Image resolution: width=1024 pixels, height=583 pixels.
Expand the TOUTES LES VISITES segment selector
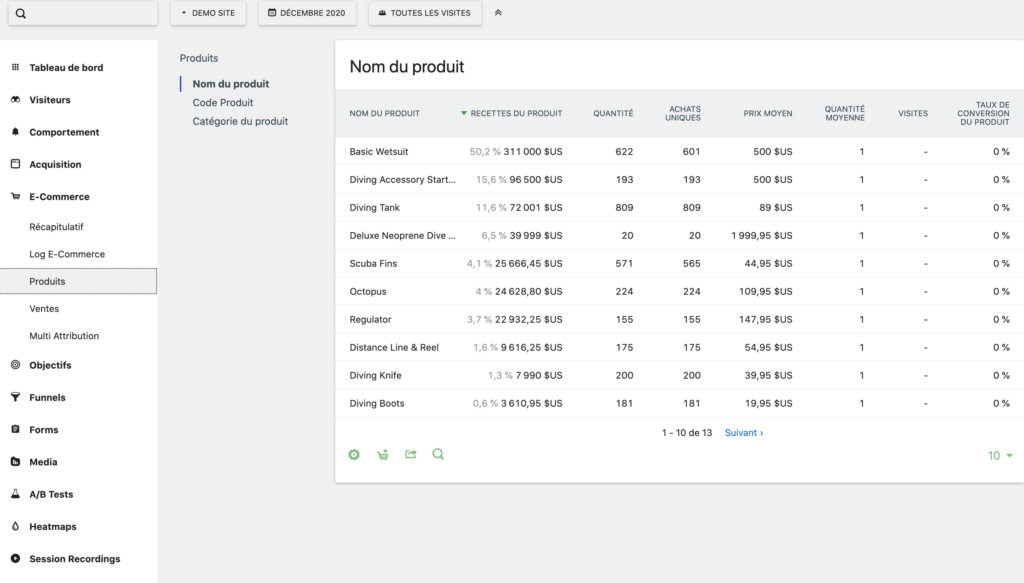coord(425,13)
